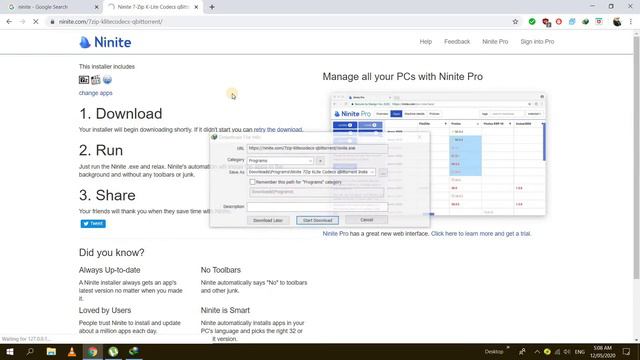
Task: Open the green checkmark browser extension
Action: point(532,22)
